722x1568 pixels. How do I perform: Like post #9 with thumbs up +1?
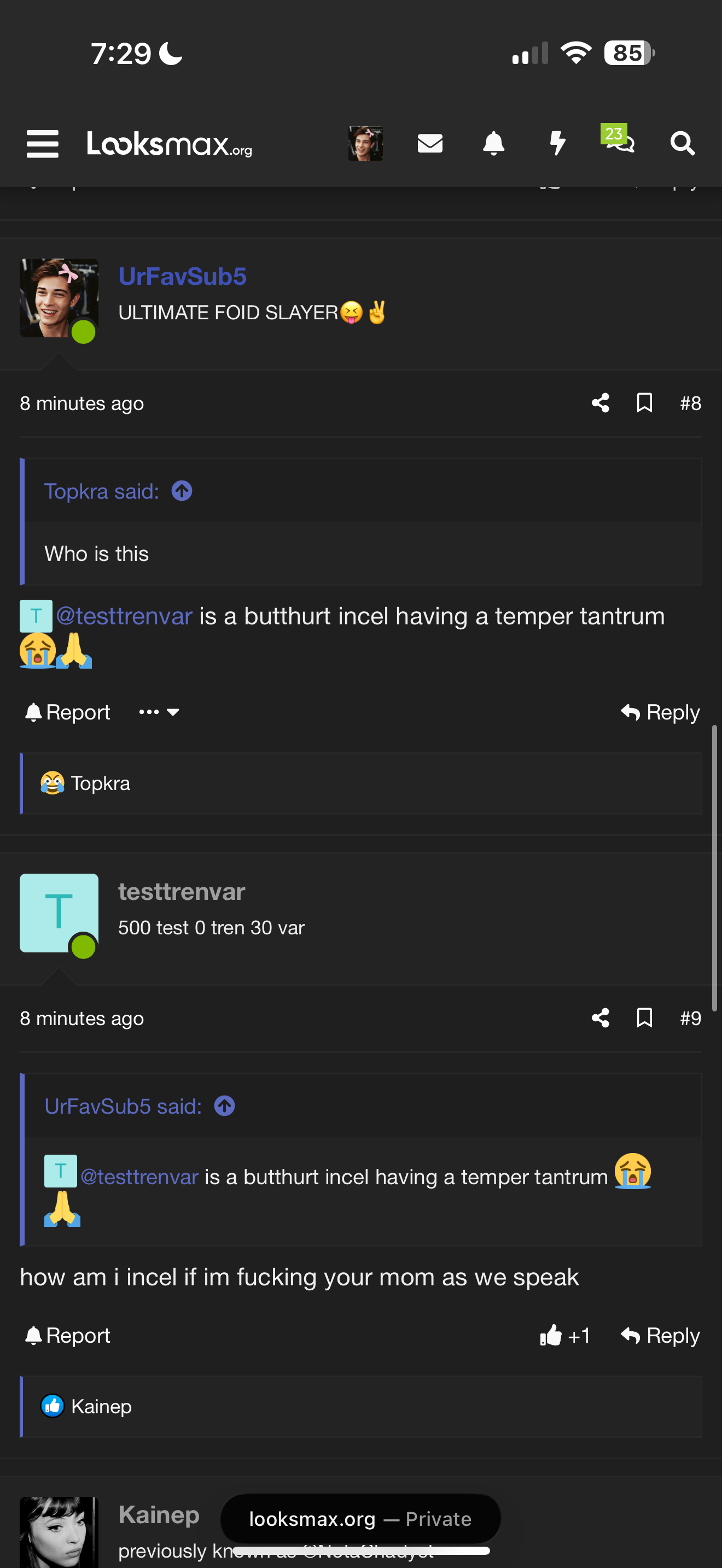coord(564,1336)
